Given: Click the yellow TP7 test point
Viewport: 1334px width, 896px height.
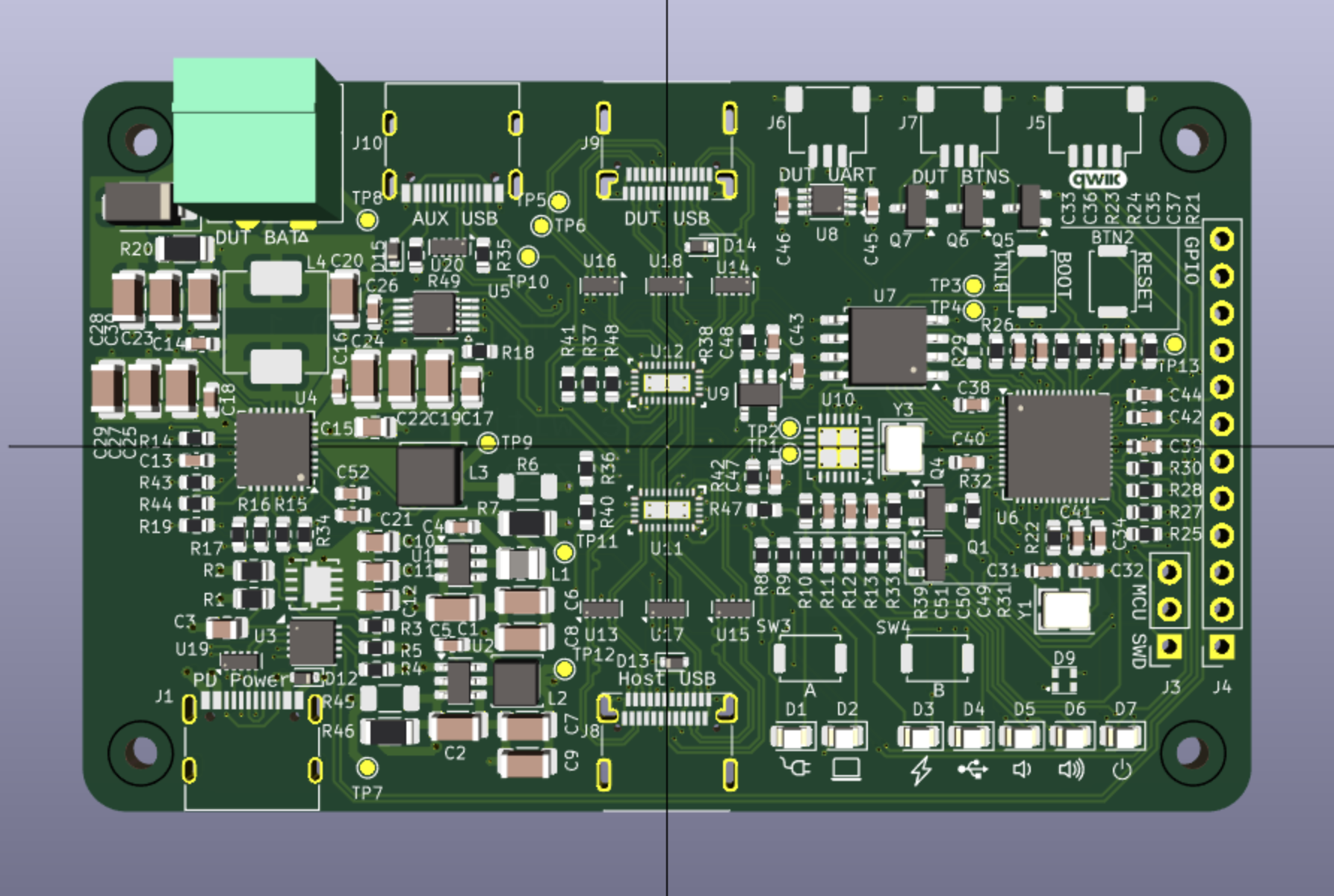Looking at the screenshot, I should [367, 768].
